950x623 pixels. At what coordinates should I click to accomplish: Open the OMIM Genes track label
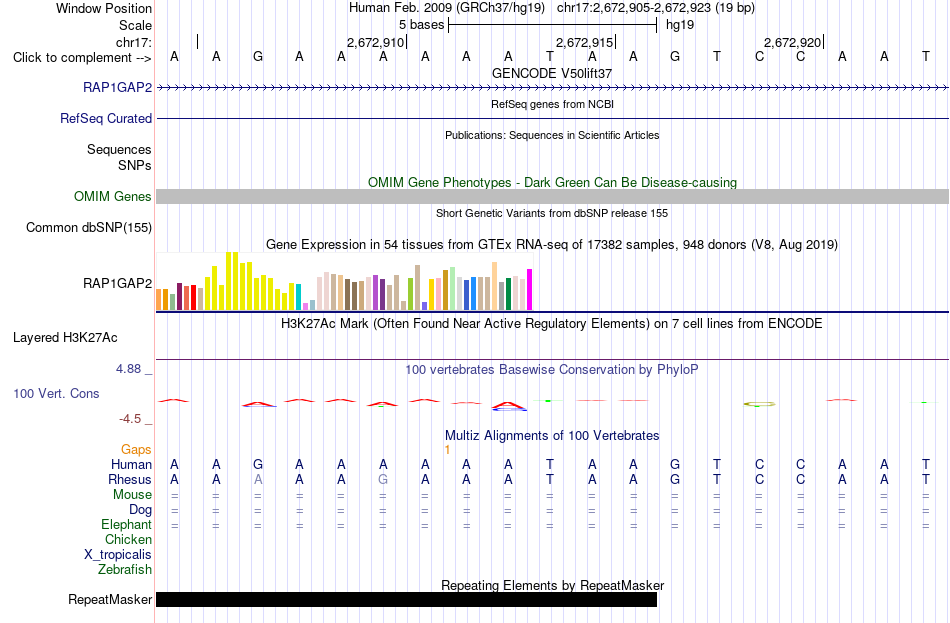tap(112, 196)
